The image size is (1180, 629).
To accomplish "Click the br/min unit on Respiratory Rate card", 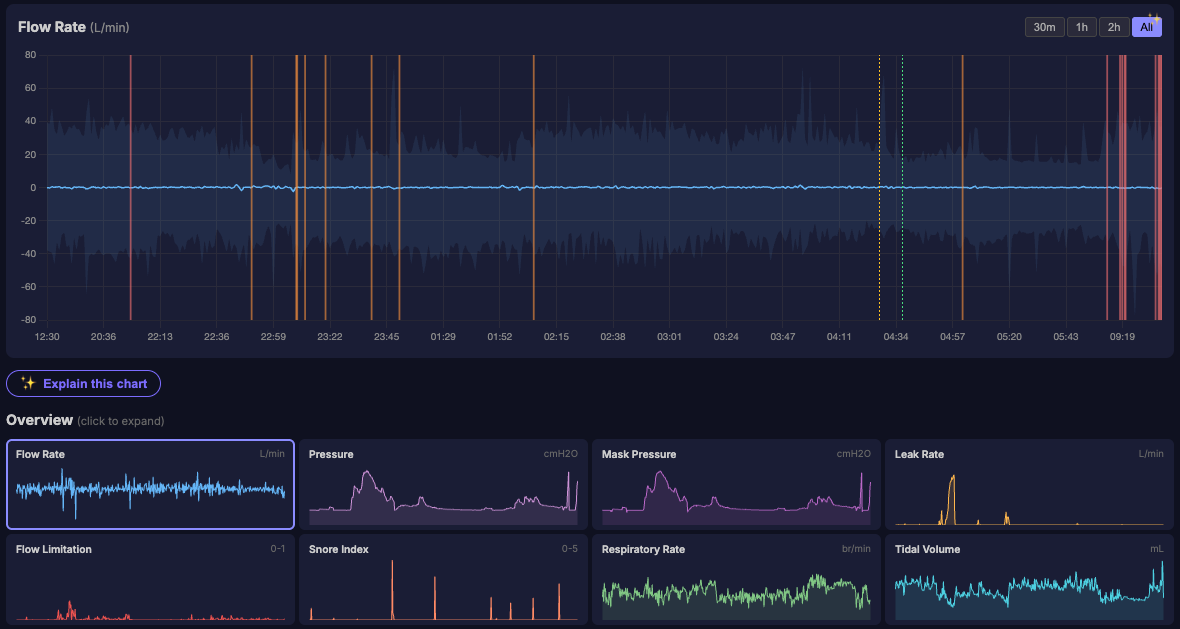I will (x=856, y=548).
